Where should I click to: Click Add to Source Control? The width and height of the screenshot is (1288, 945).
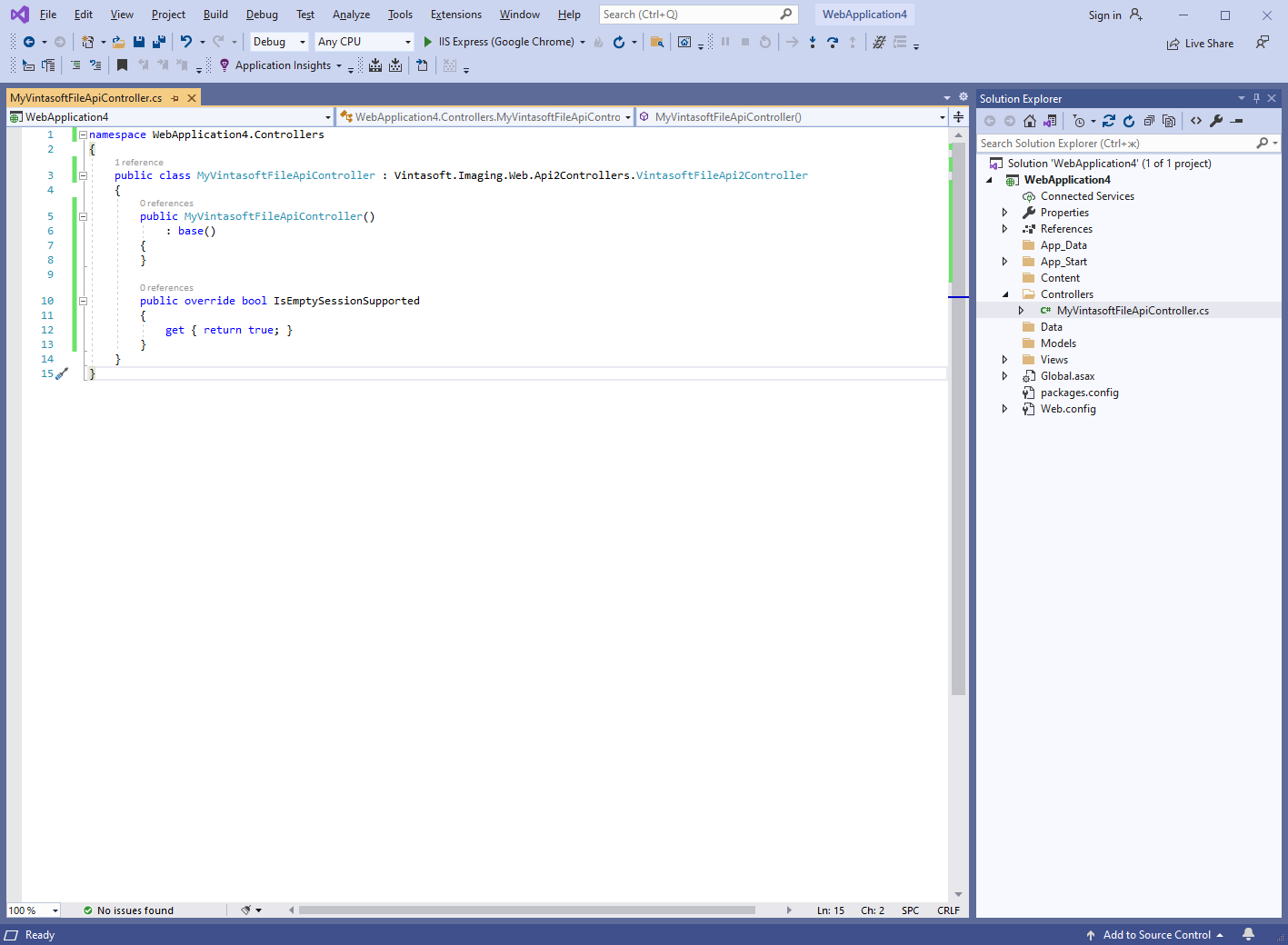pyautogui.click(x=1156, y=935)
